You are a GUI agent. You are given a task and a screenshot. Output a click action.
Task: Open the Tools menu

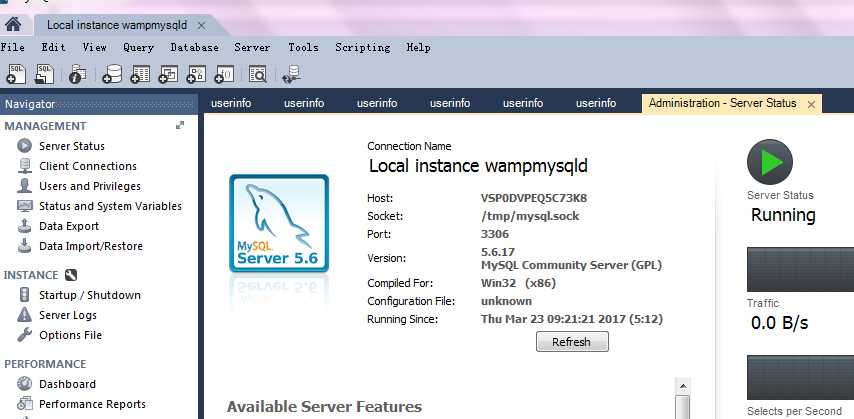(x=303, y=47)
